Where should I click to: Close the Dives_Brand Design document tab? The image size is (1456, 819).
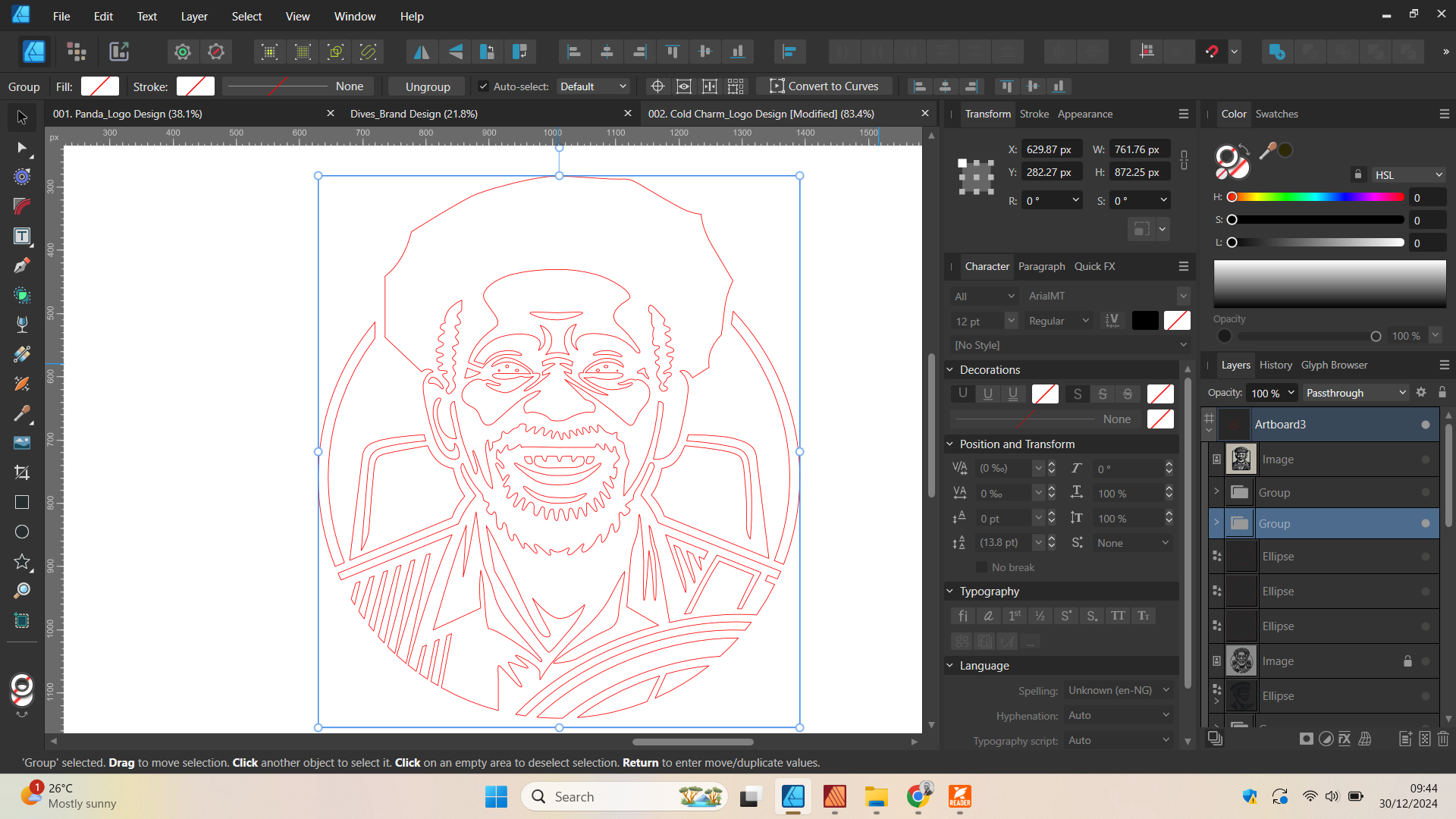click(x=627, y=113)
